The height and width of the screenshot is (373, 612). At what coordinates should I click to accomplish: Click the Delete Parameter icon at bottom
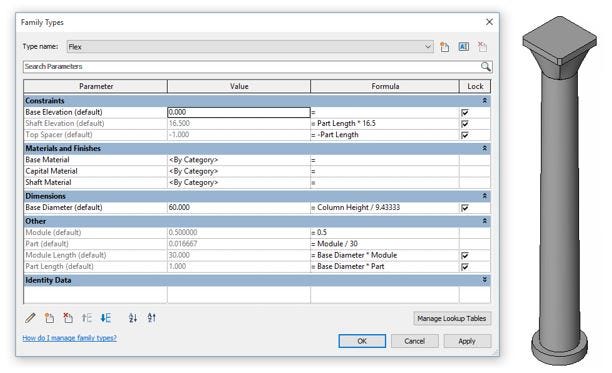coord(68,318)
